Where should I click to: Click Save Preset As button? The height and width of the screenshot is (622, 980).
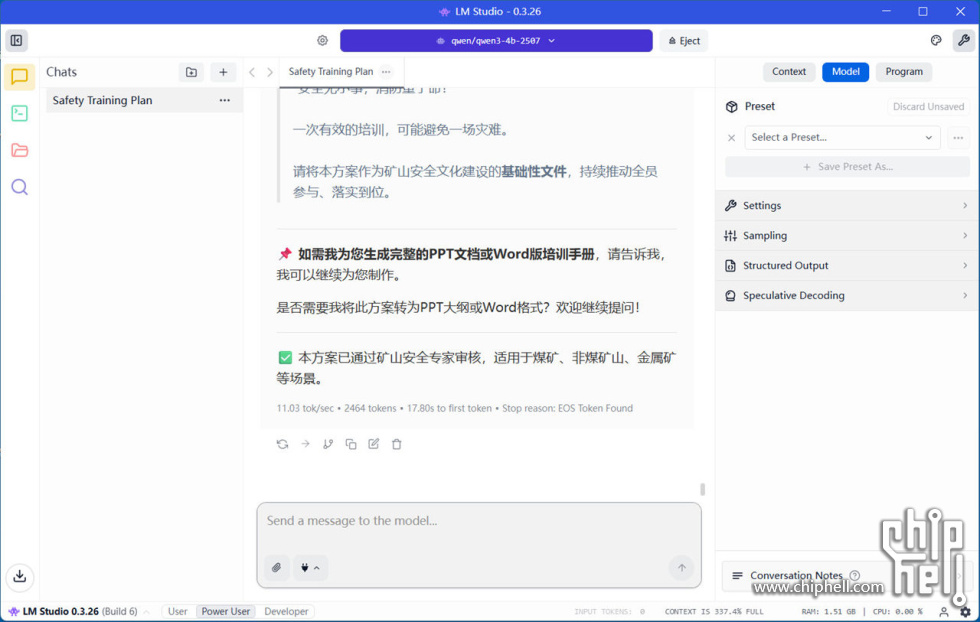tap(847, 167)
